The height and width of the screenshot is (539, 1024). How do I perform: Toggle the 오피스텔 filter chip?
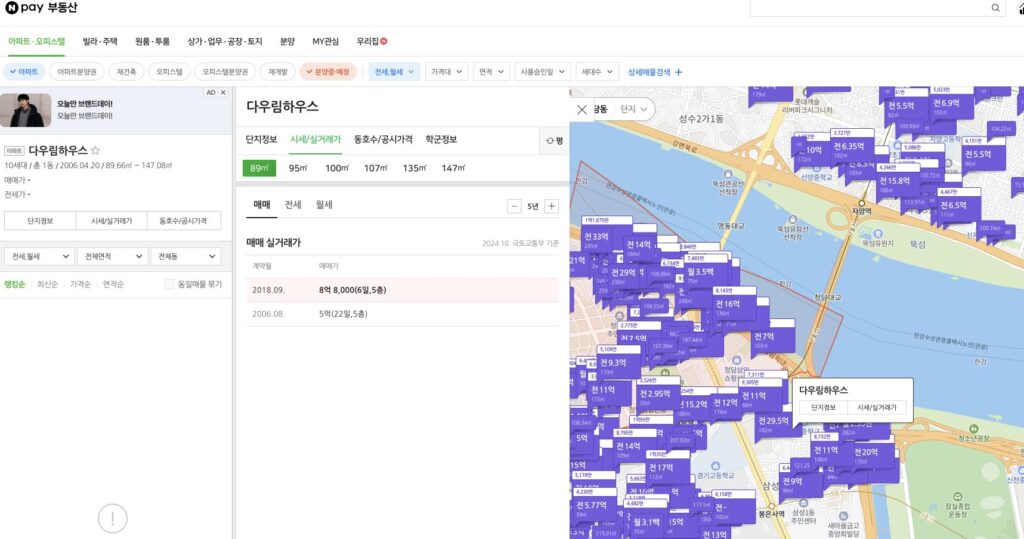(x=169, y=72)
